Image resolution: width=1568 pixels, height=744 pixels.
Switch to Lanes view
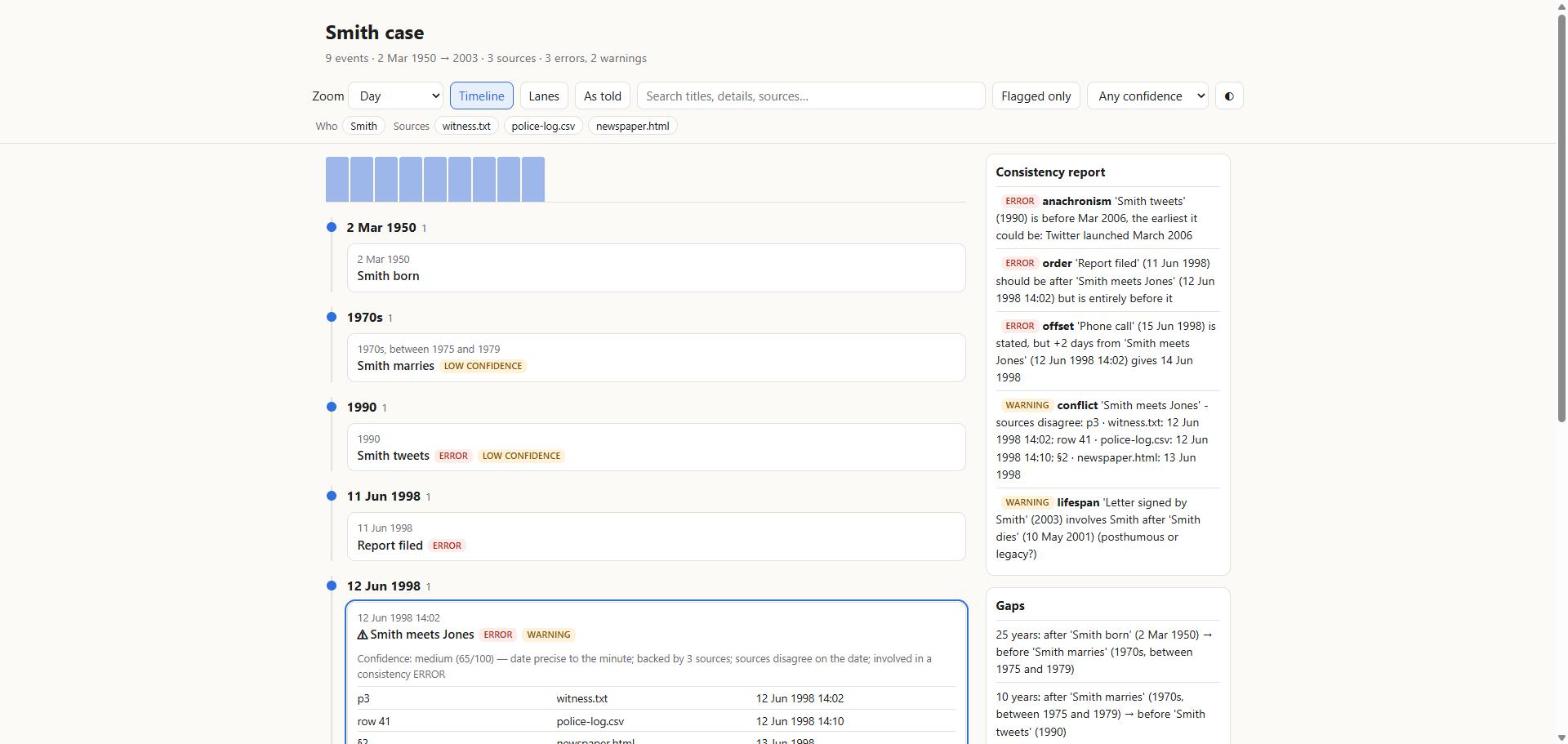[544, 96]
